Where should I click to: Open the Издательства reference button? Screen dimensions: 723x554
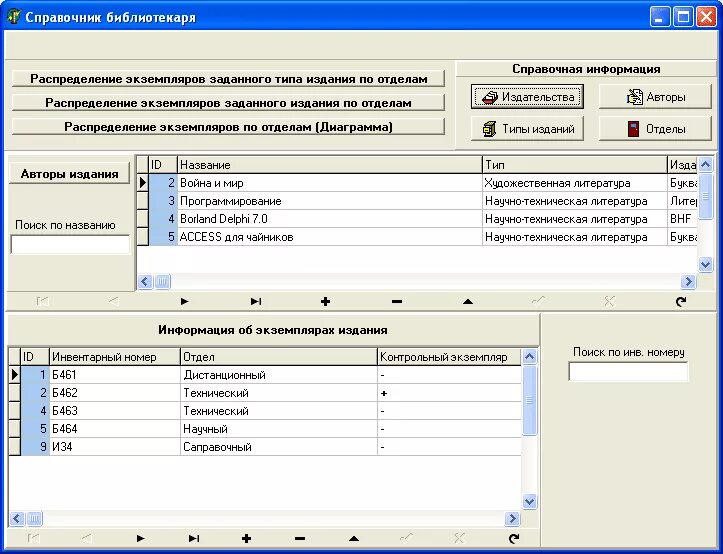click(x=527, y=97)
